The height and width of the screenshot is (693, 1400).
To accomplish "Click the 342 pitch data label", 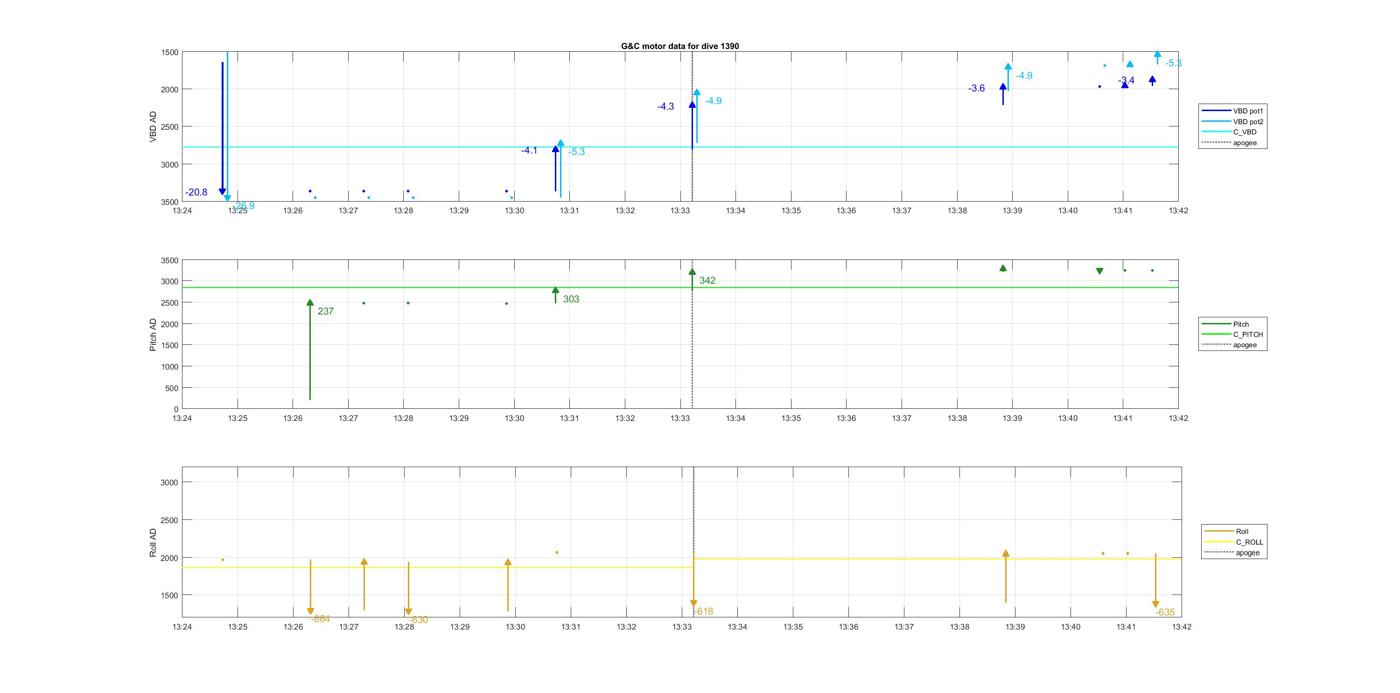I will (707, 281).
